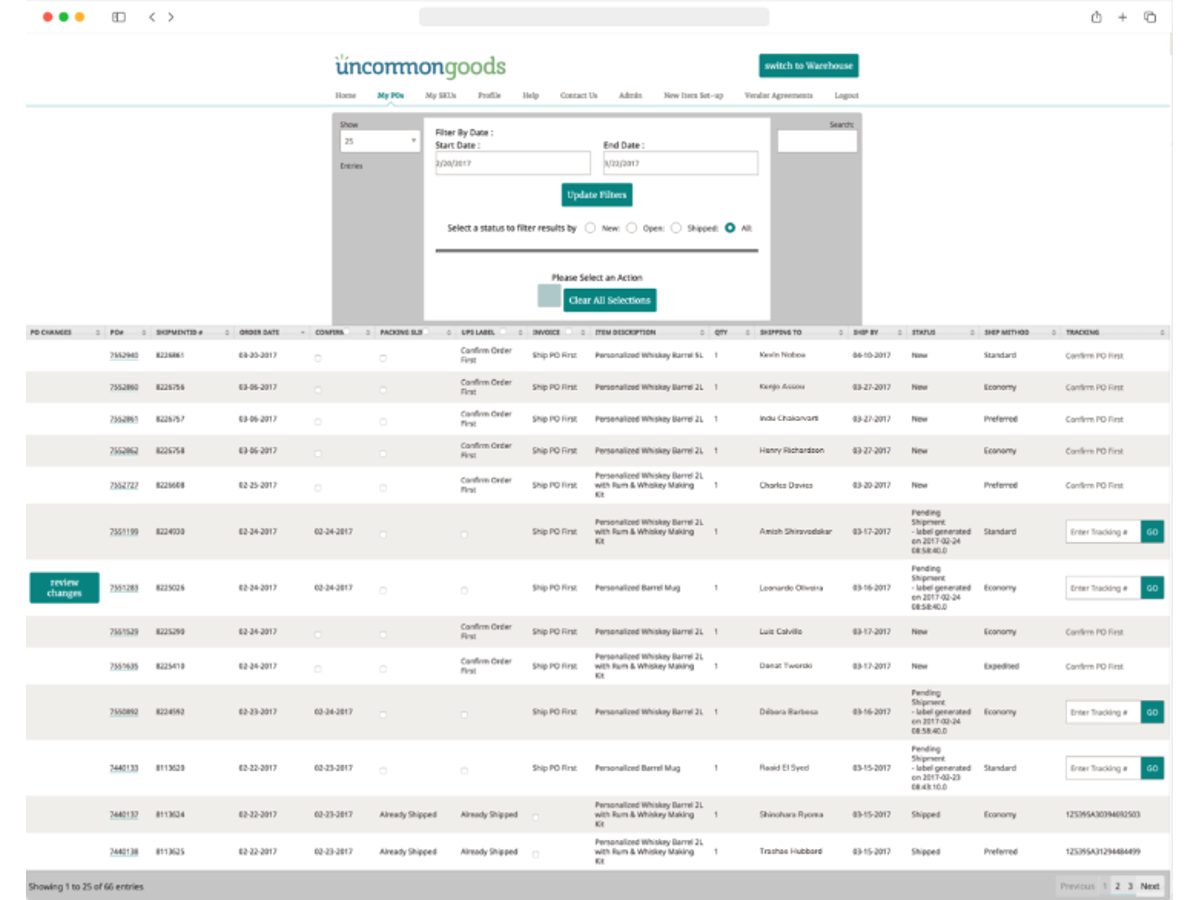Viewport: 1200px width, 900px height.
Task: Sort table by Order Date column header
Action: [x=272, y=332]
